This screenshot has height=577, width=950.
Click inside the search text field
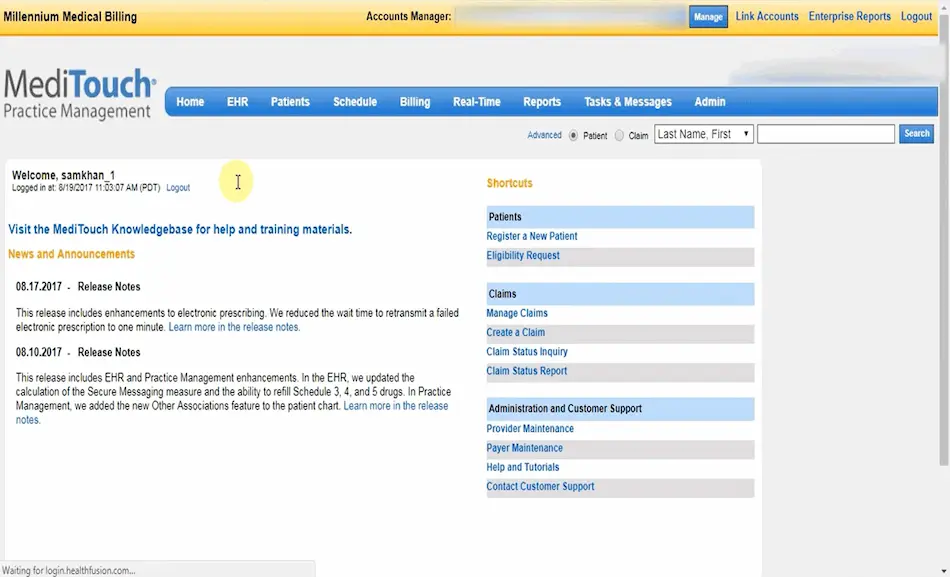[x=825, y=133]
